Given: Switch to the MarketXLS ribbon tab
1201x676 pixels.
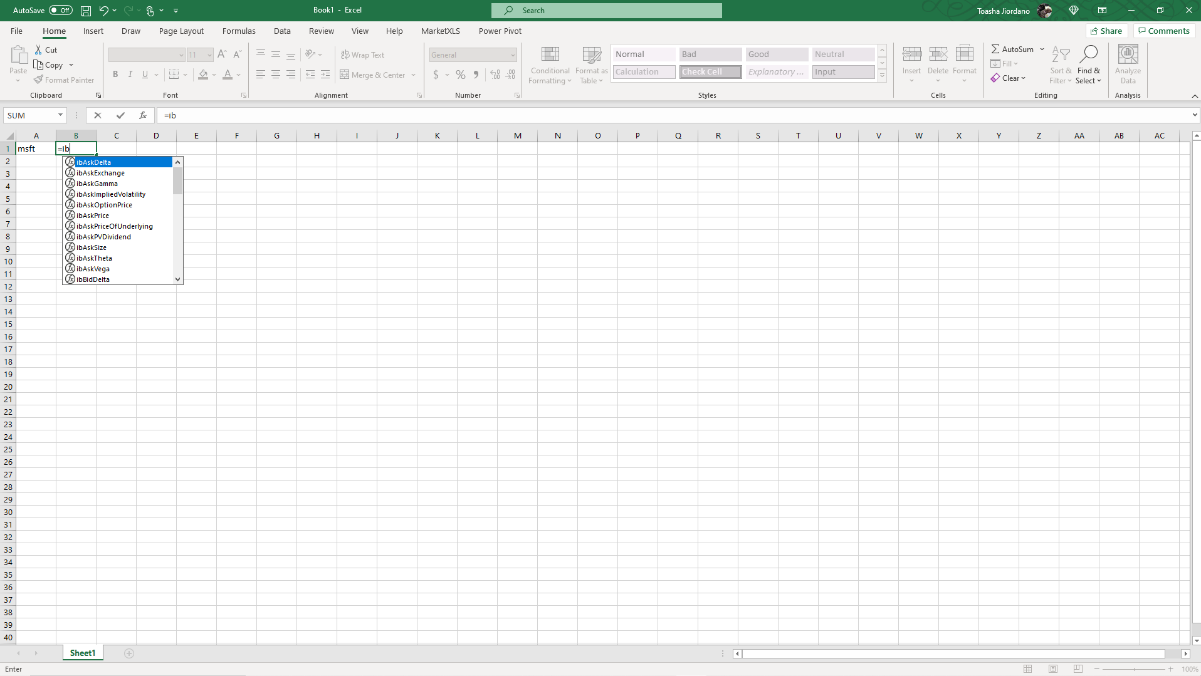Looking at the screenshot, I should click(x=440, y=31).
